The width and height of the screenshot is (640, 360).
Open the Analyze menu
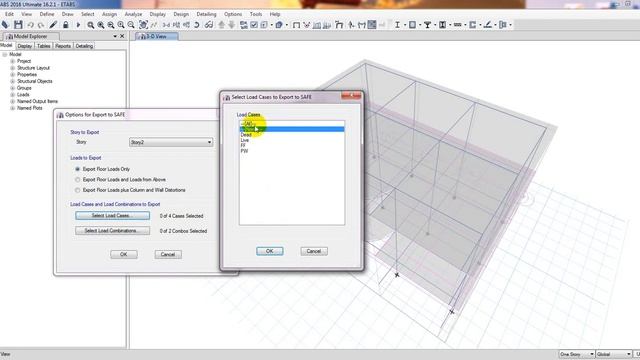click(x=133, y=14)
